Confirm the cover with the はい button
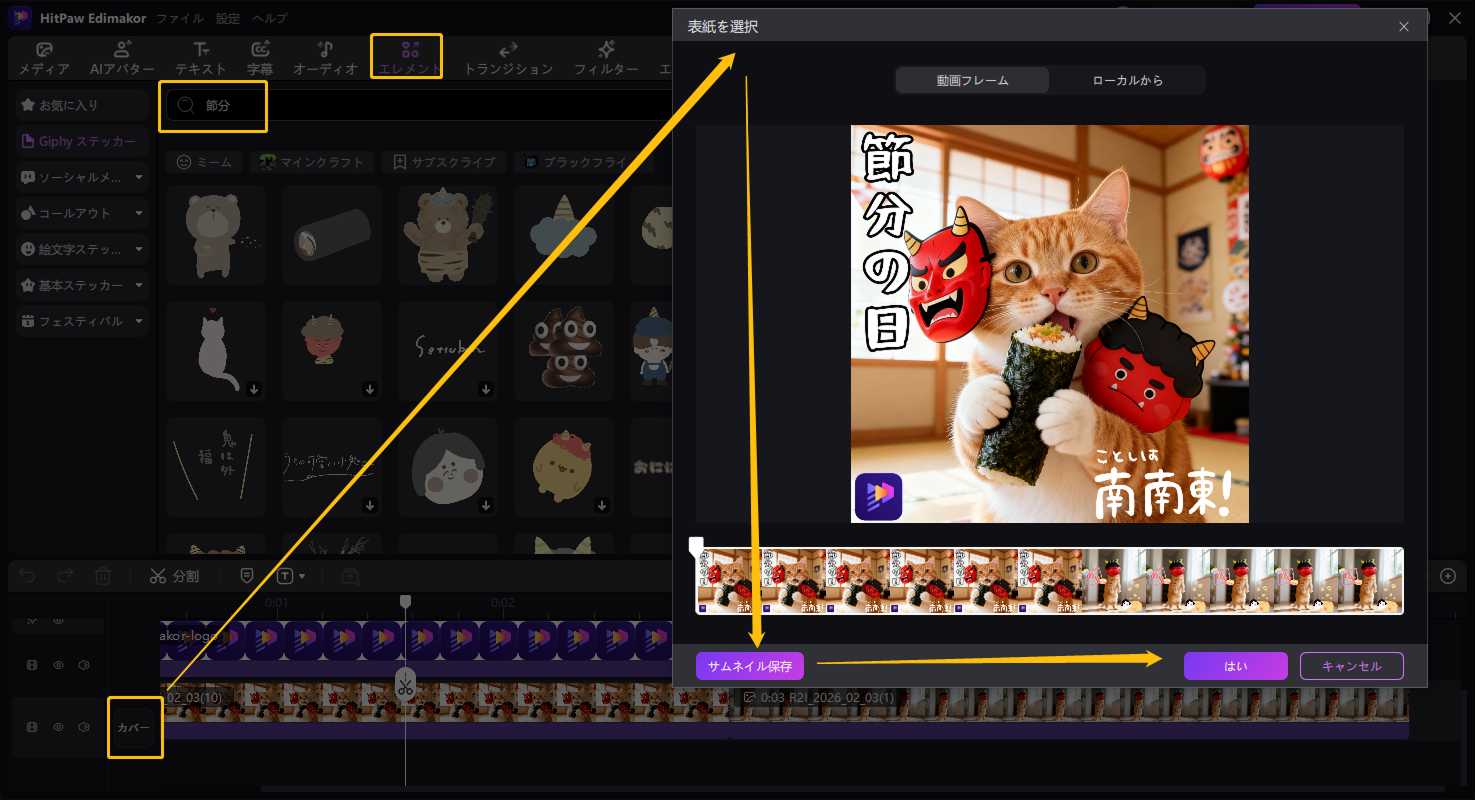Screen dimensions: 1475x800 [x=1236, y=665]
